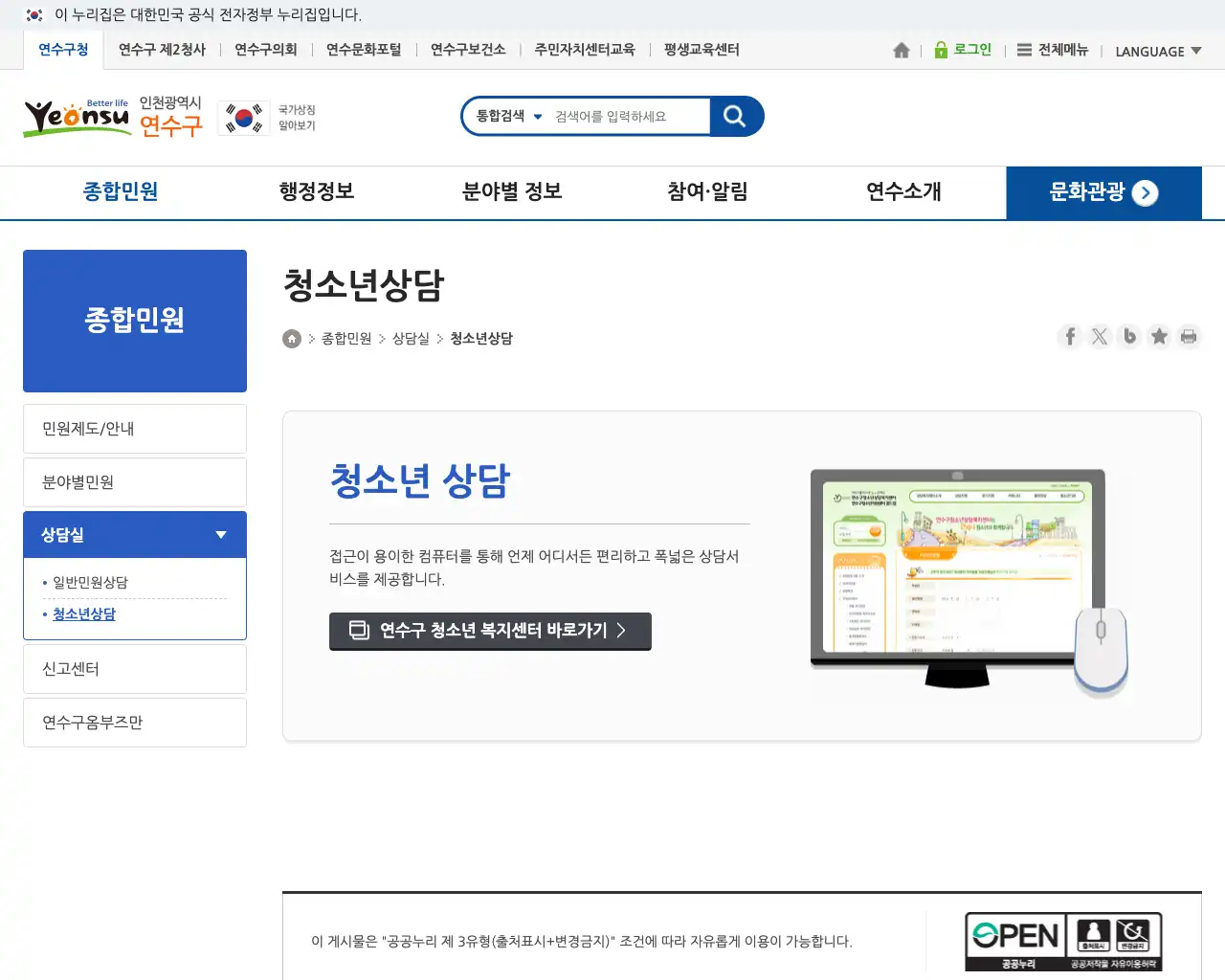Open the 참여·알림 main menu
Viewport: 1225px width, 980px height.
pos(707,192)
